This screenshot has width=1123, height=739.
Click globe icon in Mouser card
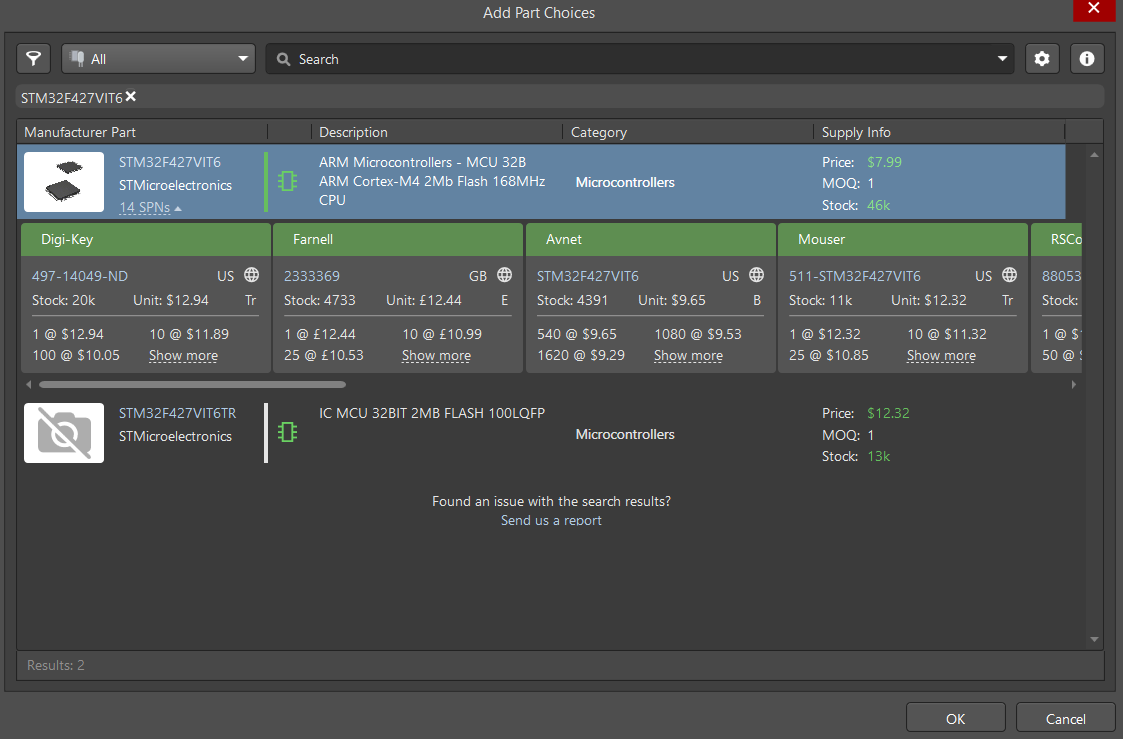tap(1009, 276)
